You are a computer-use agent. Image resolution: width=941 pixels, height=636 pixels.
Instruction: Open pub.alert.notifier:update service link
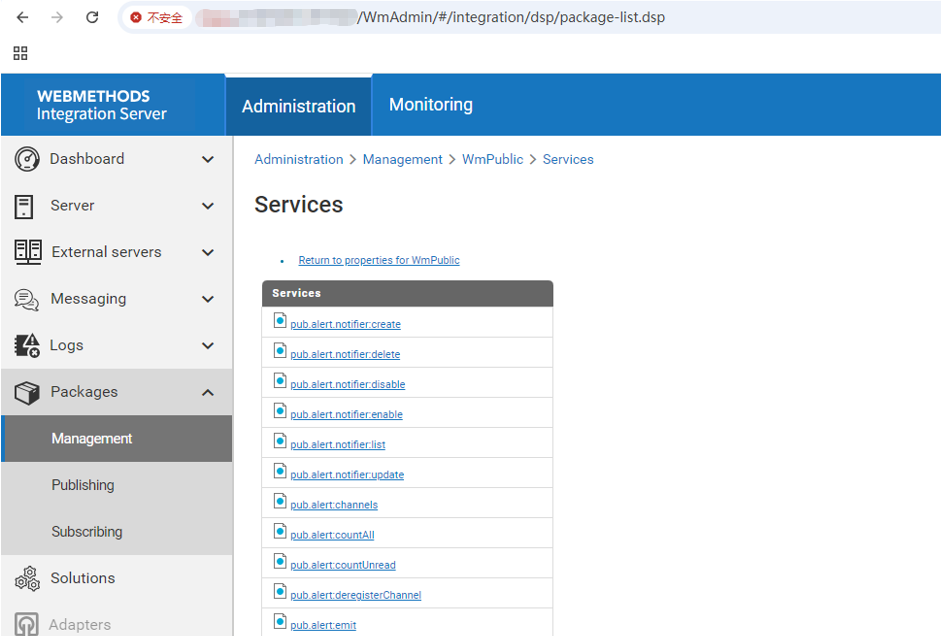pyautogui.click(x=347, y=475)
